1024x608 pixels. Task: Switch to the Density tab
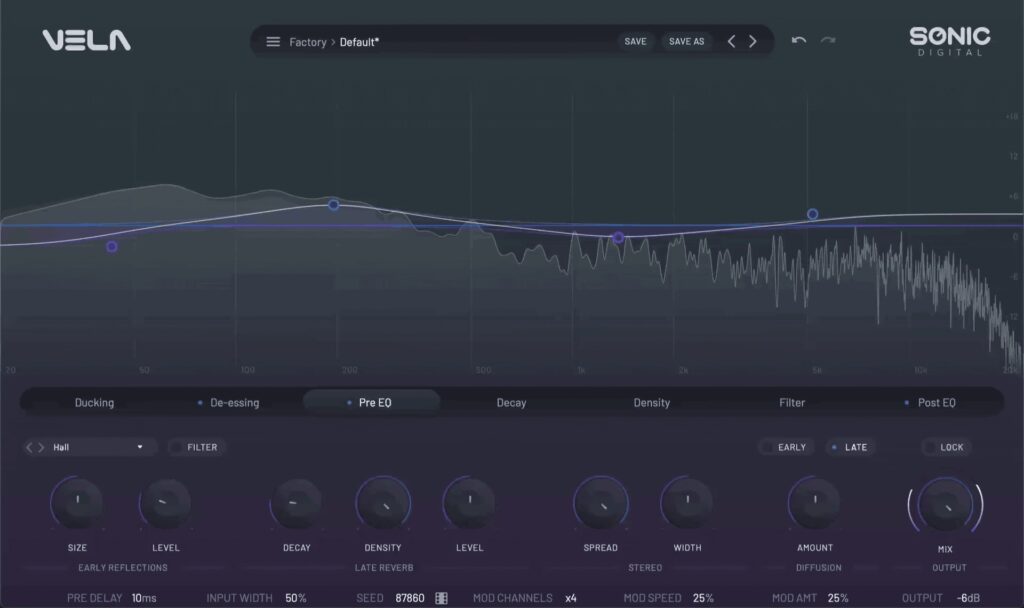pos(652,403)
